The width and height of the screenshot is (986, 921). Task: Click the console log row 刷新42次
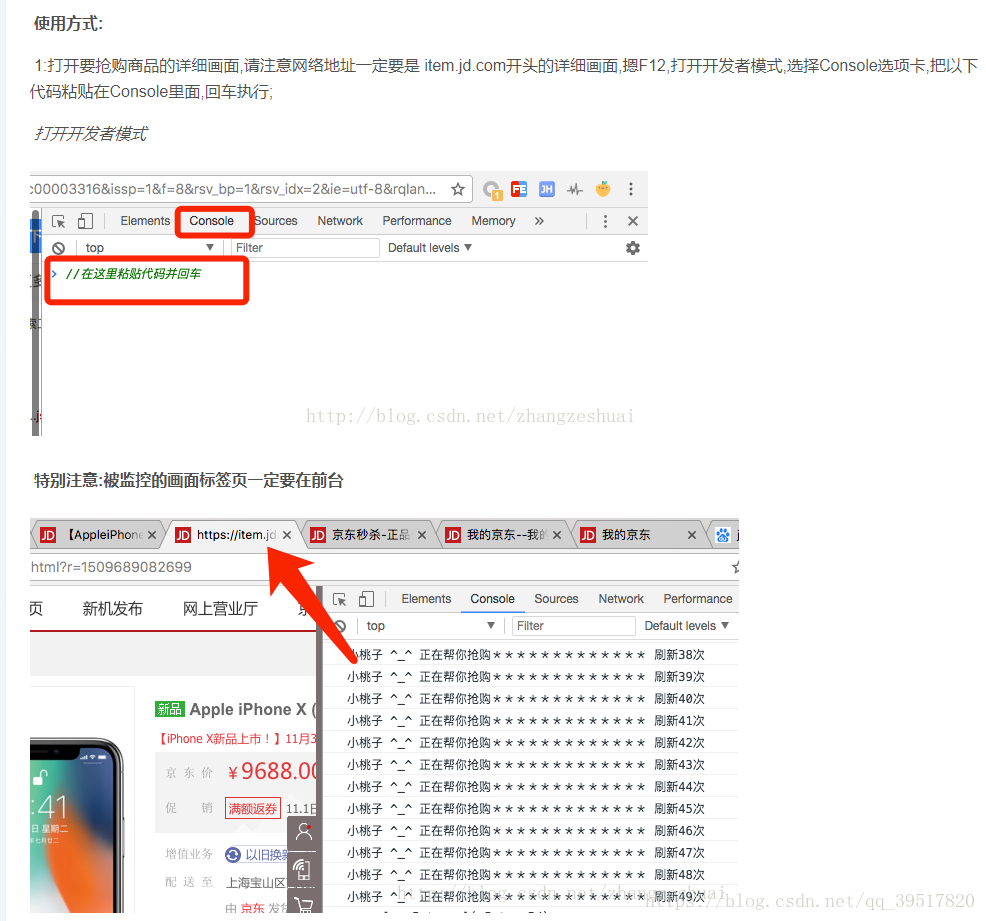(530, 743)
